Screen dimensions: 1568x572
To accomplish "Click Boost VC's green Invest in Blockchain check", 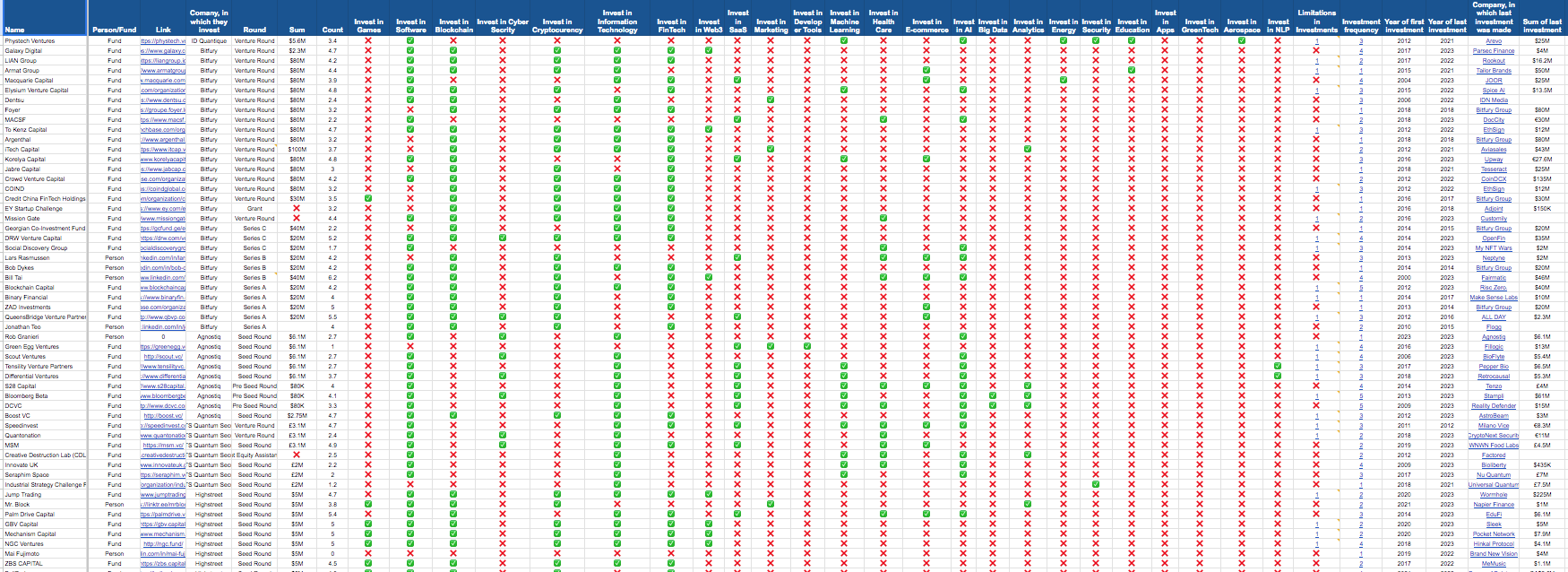I will [x=453, y=416].
